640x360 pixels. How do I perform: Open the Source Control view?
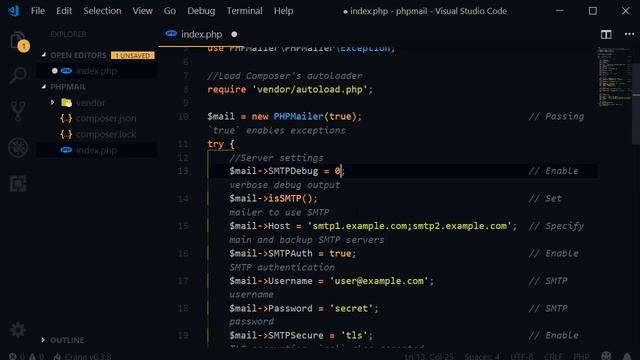click(18, 111)
